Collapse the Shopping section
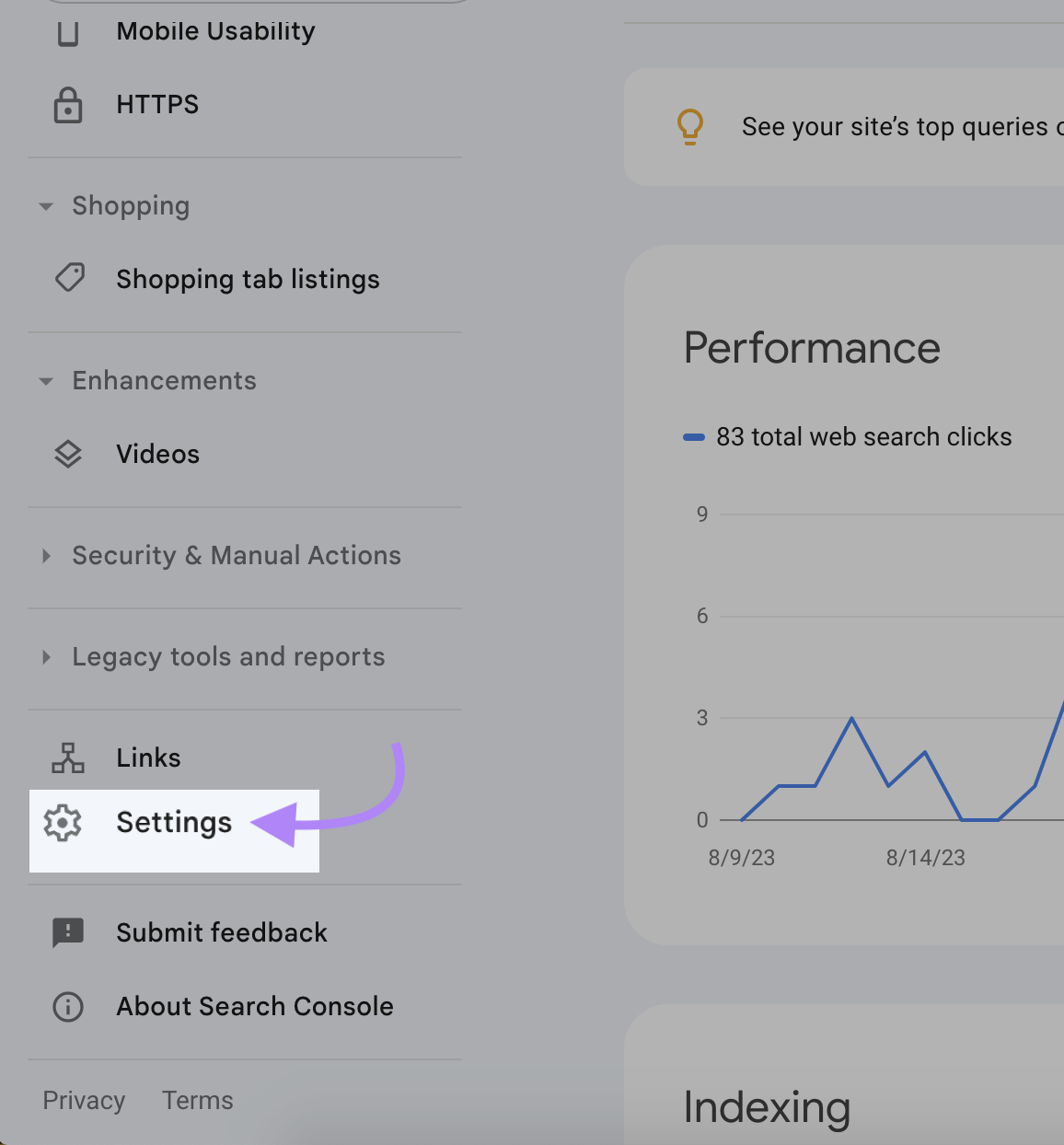The image size is (1064, 1145). tap(47, 207)
